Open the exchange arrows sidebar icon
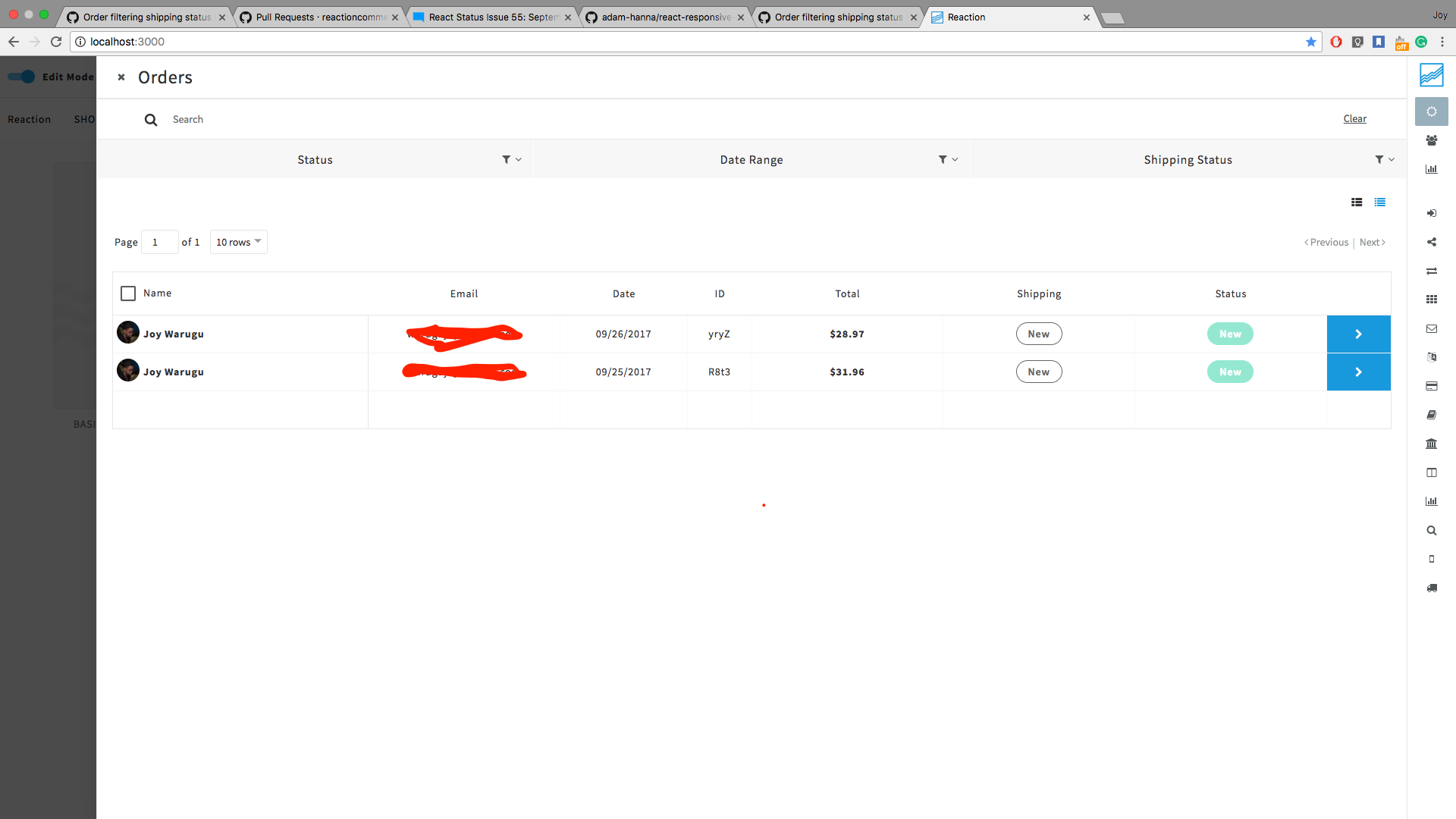The width and height of the screenshot is (1456, 819). 1431,271
